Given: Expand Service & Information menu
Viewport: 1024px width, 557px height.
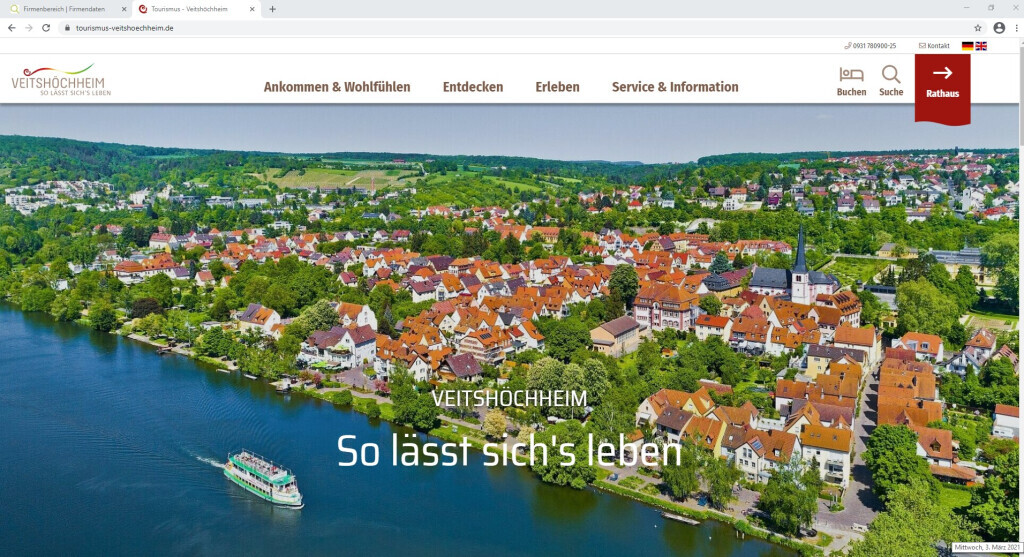Looking at the screenshot, I should 675,87.
